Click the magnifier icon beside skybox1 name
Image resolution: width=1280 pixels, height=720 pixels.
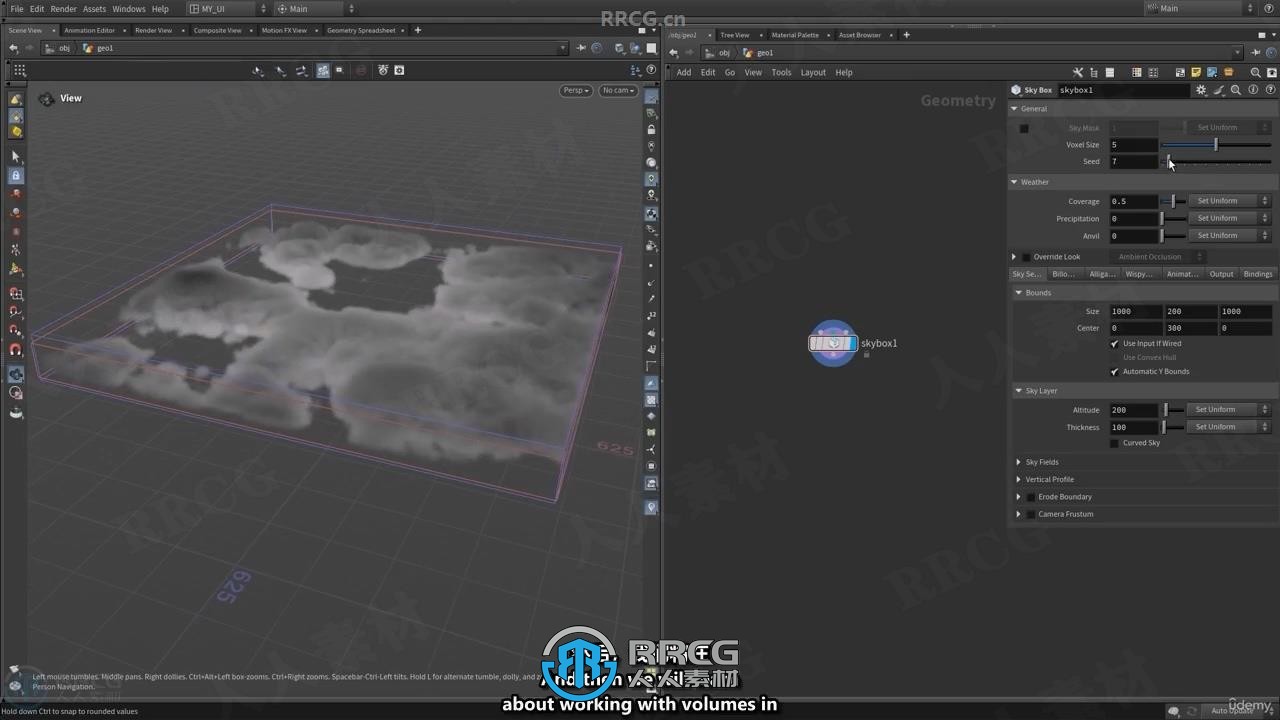click(1236, 90)
